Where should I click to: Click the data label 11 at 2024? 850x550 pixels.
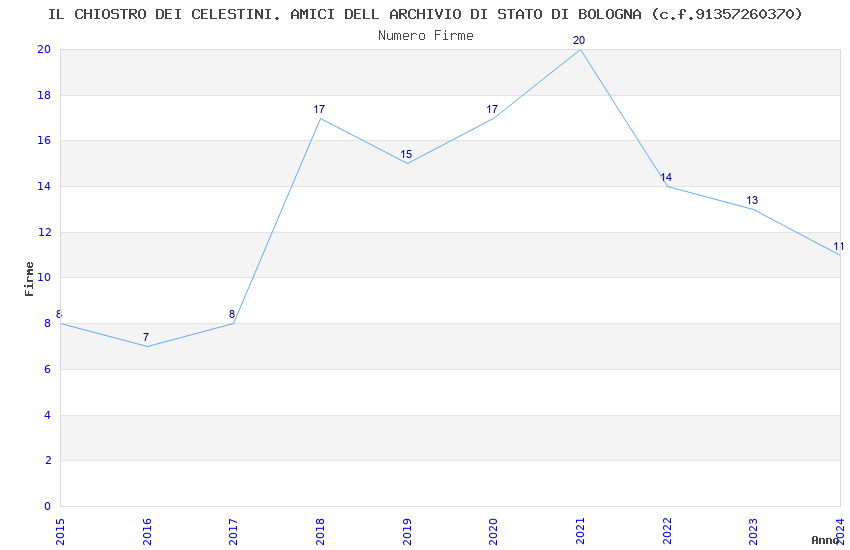(x=839, y=247)
